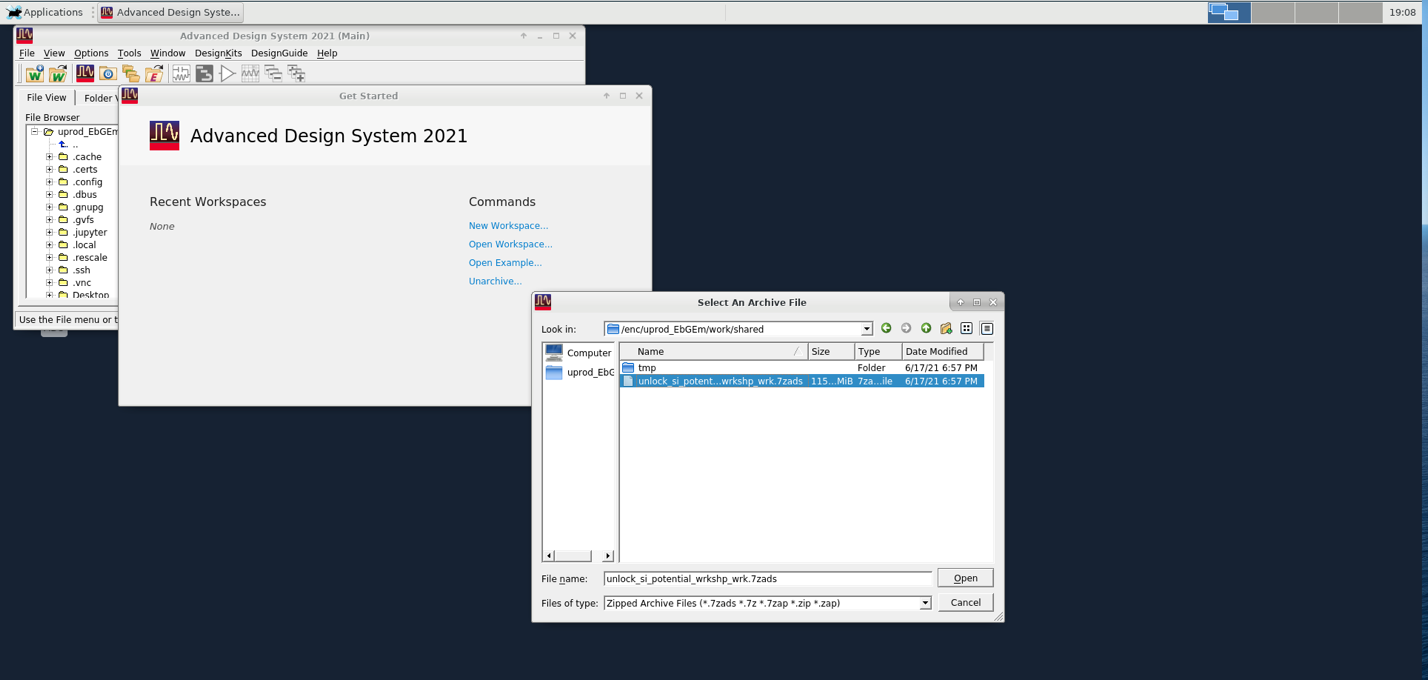Open the DesignKits menu
This screenshot has height=680, width=1428.
pyautogui.click(x=218, y=53)
